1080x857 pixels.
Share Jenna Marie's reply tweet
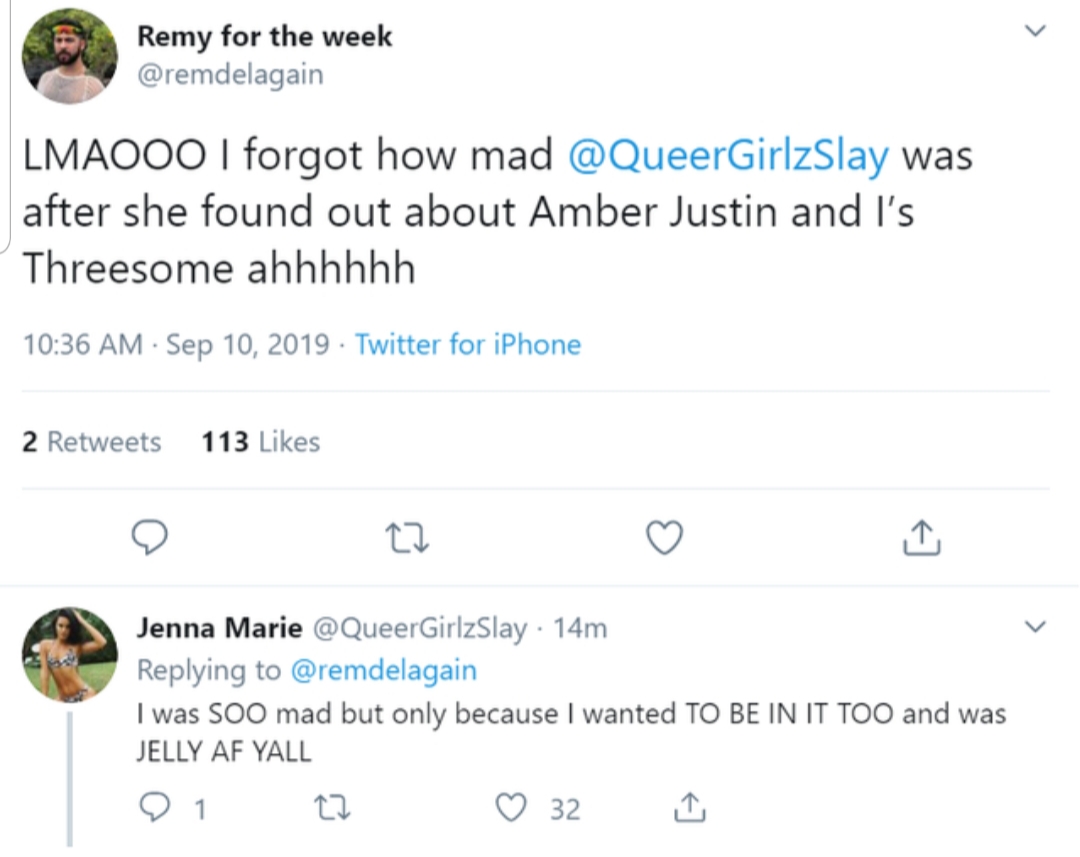[x=689, y=807]
